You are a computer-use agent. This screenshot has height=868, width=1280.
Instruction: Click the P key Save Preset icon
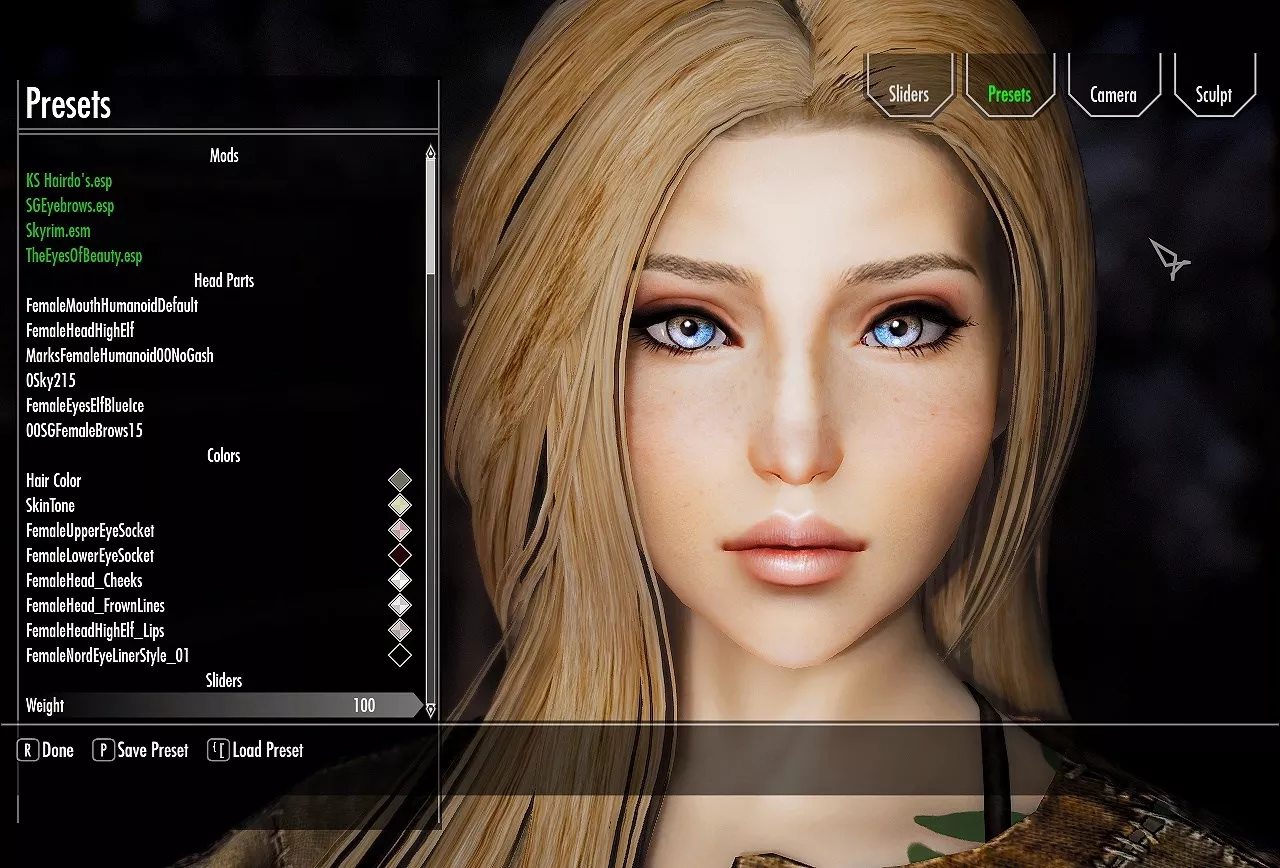[x=103, y=750]
